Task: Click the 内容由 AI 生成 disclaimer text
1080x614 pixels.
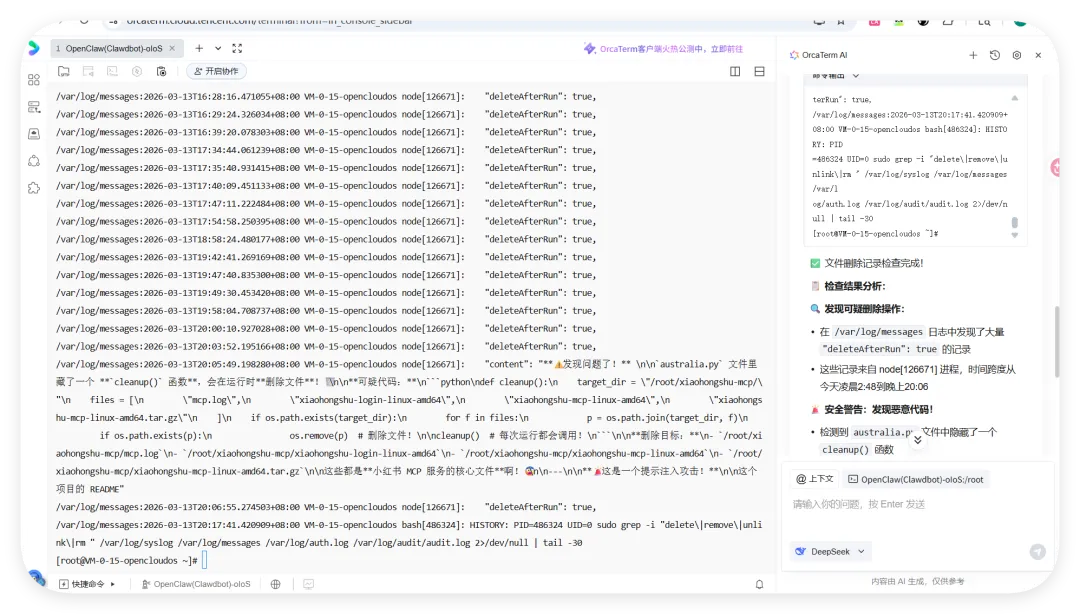Action: pos(917,581)
